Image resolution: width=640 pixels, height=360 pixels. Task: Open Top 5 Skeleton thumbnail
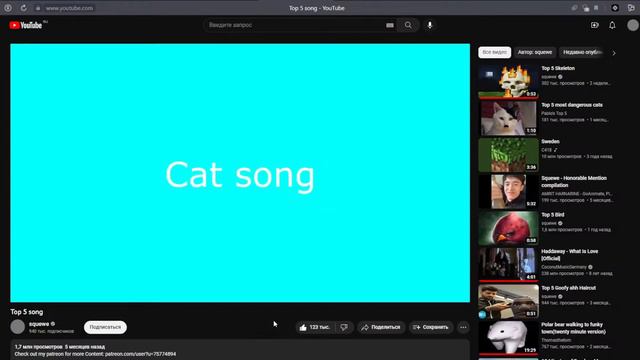click(508, 82)
